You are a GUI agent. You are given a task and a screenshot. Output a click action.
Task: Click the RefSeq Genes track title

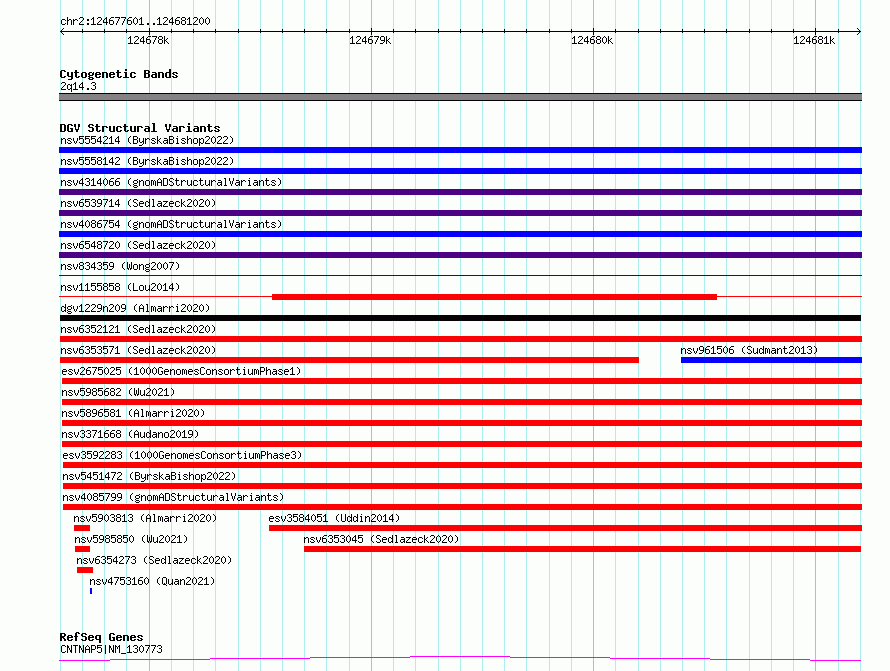(x=101, y=637)
